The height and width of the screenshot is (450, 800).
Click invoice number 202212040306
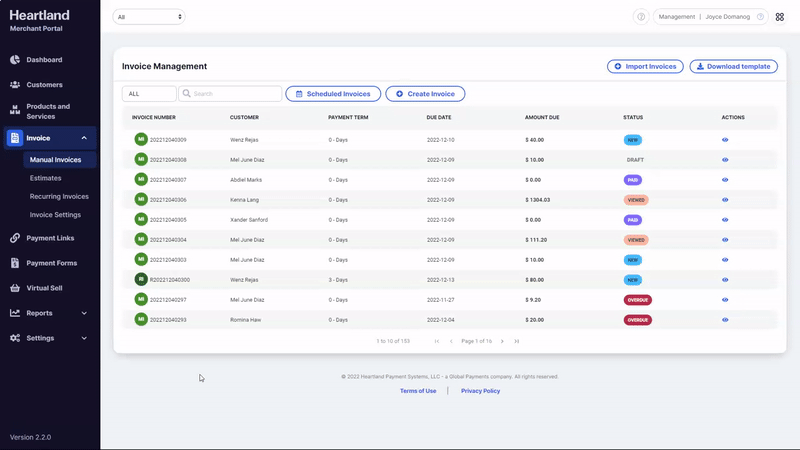click(x=168, y=200)
